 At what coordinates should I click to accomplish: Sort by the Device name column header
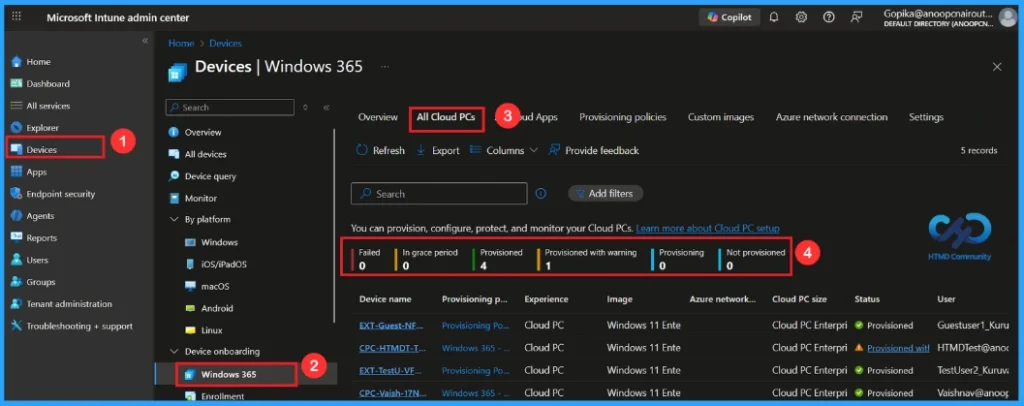(385, 299)
